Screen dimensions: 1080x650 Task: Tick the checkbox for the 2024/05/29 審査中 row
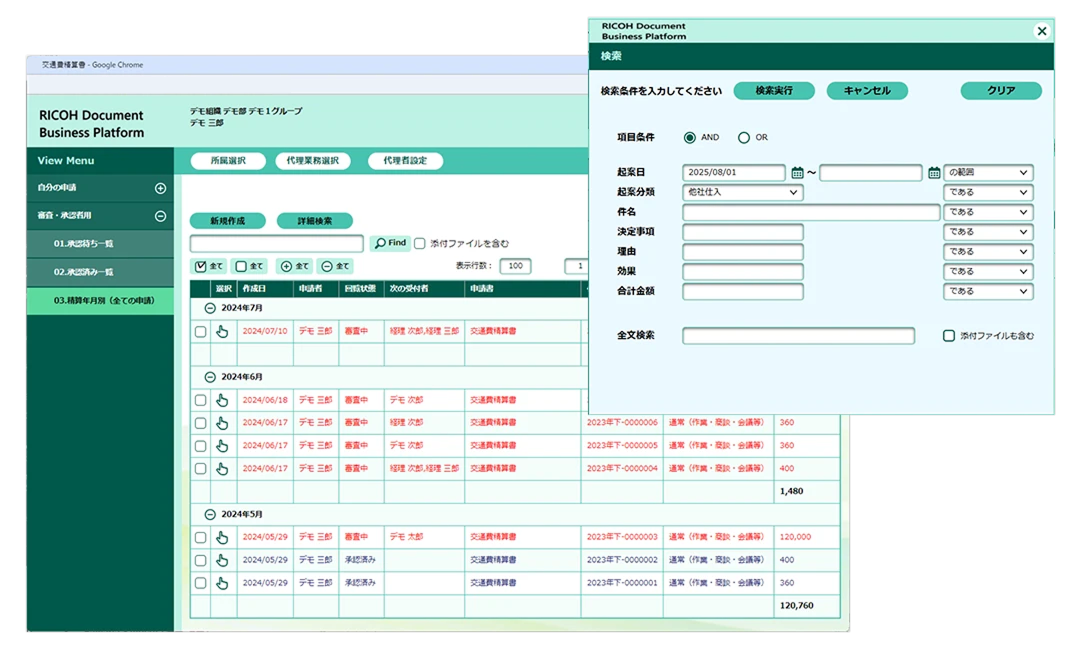click(x=200, y=537)
